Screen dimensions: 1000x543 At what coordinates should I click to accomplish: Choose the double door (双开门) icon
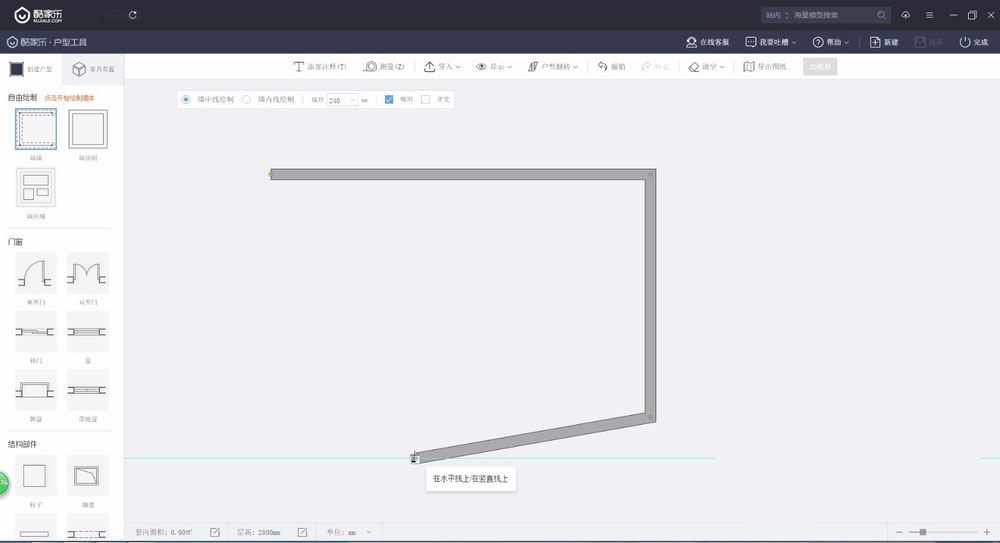tap(88, 272)
